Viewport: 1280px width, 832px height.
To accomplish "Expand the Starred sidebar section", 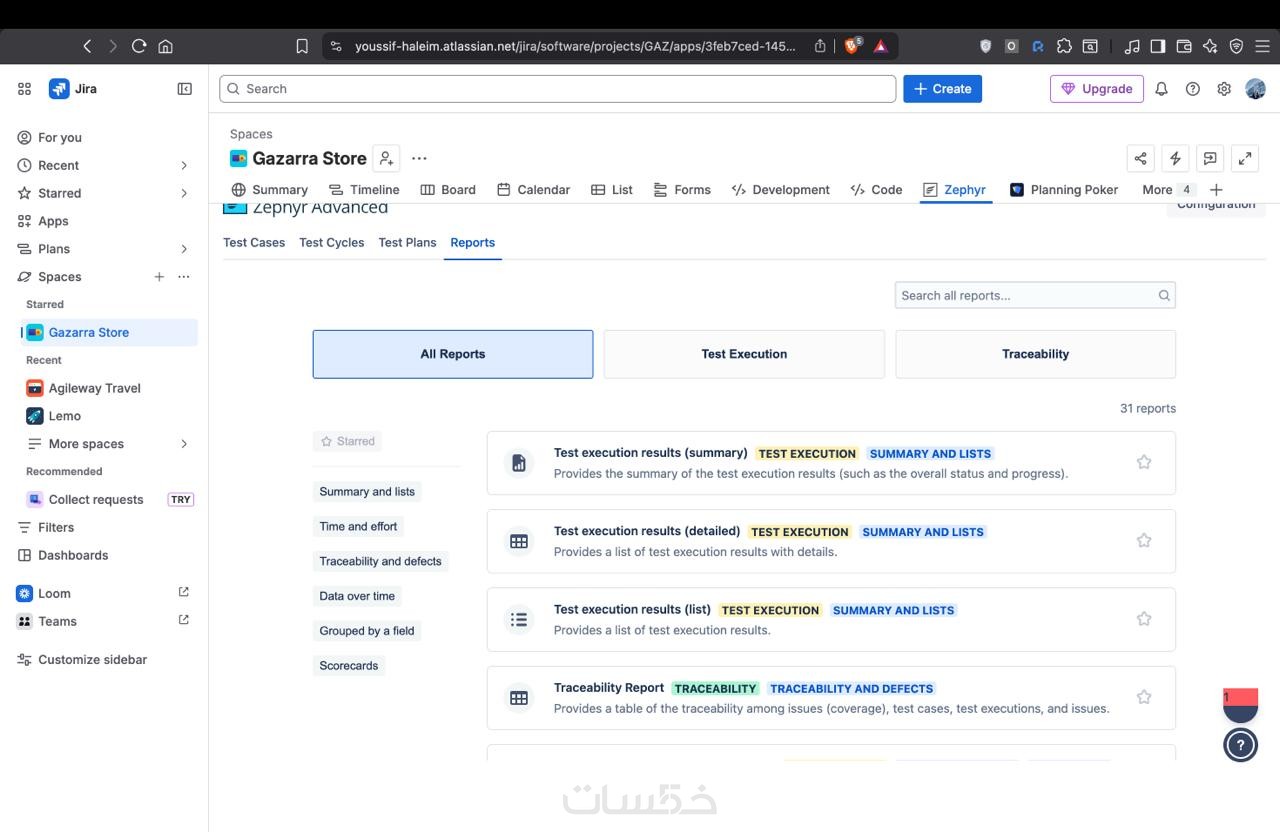I will click(x=184, y=193).
